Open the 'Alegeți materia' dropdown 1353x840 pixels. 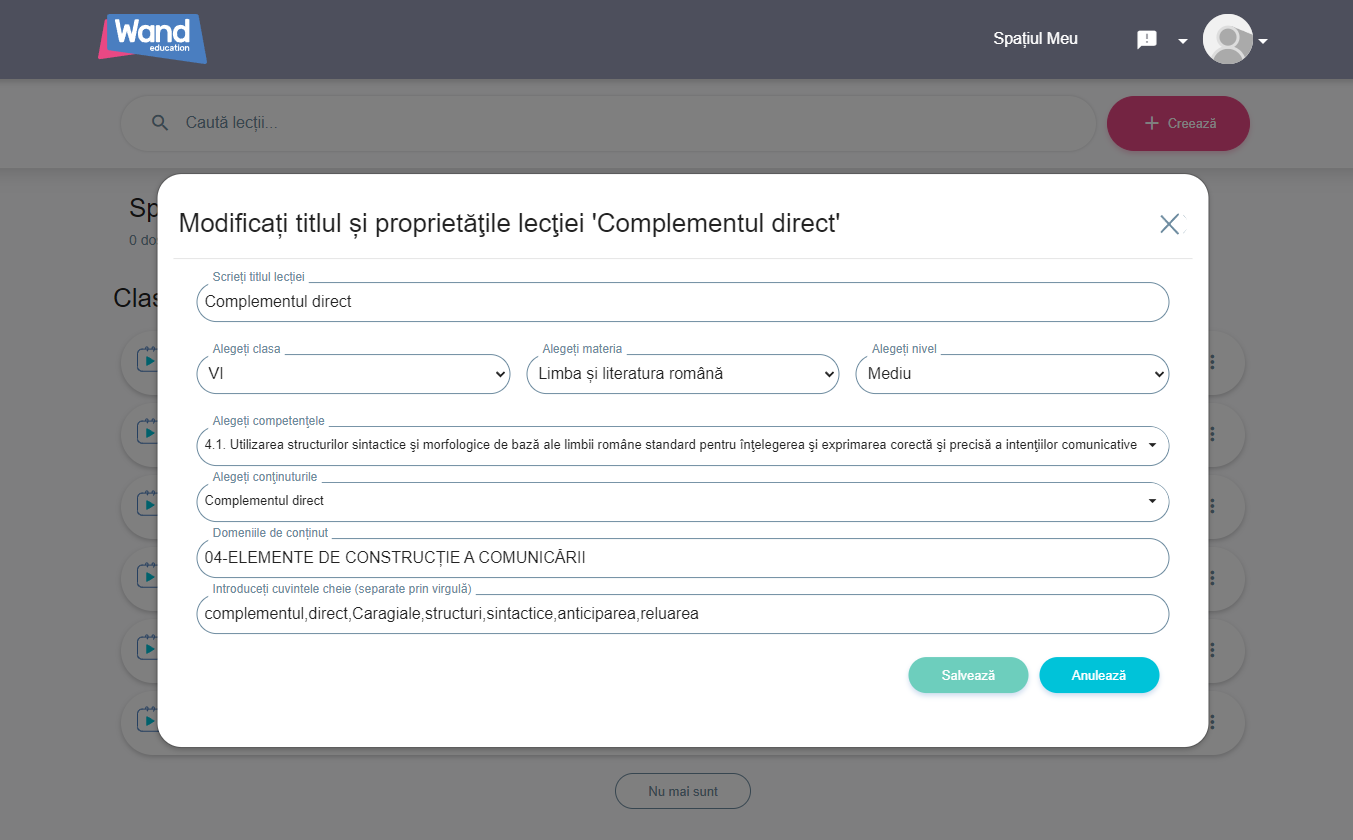coord(682,374)
